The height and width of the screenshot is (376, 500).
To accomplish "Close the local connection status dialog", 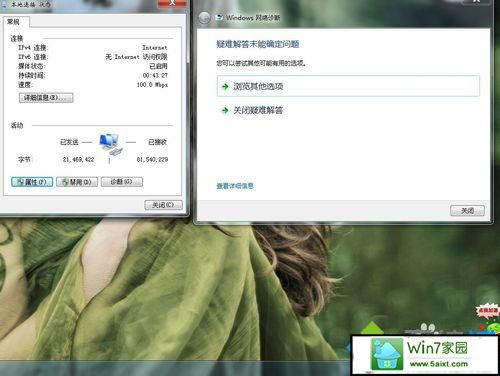I will [x=164, y=205].
